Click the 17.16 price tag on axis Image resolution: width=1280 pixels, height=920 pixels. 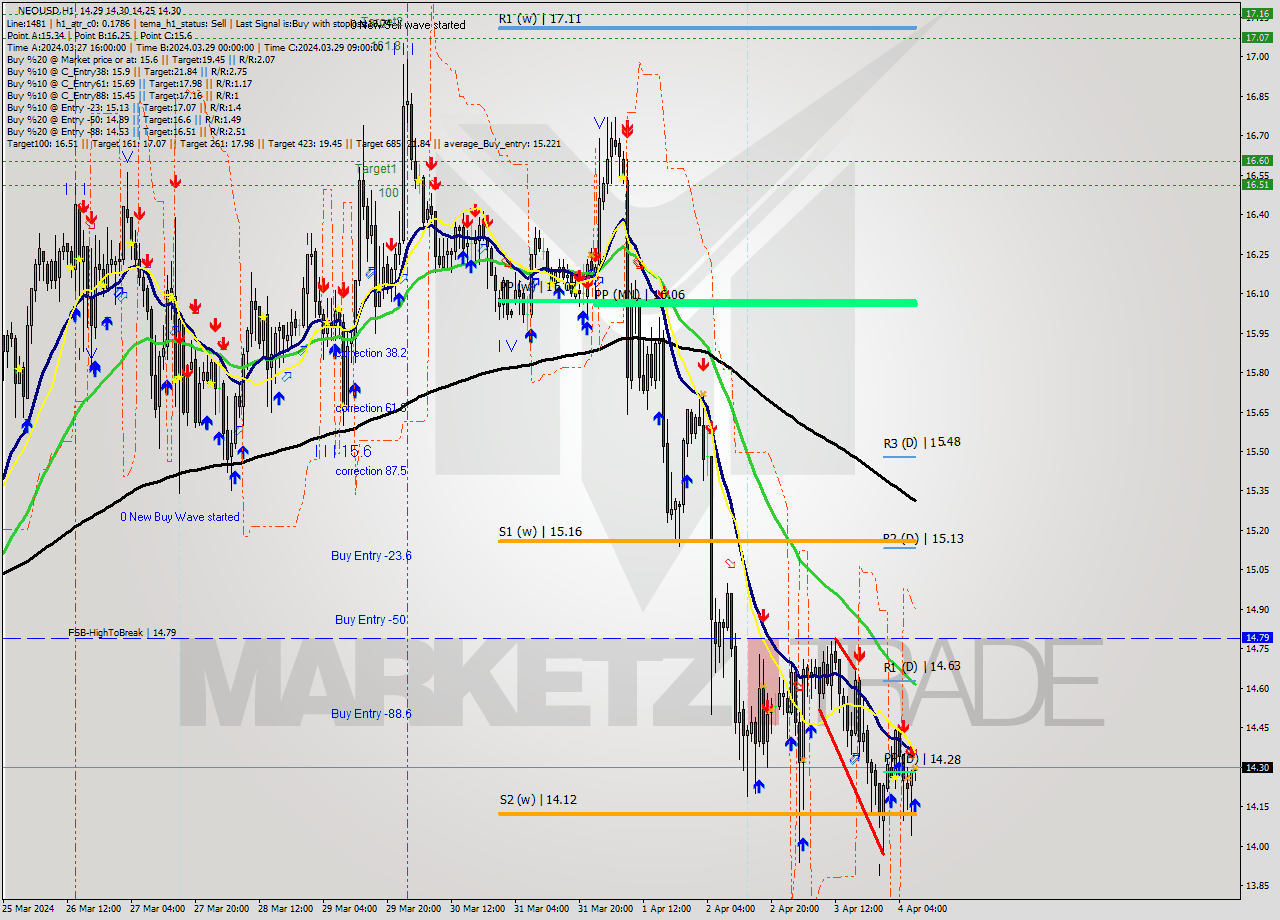(x=1257, y=14)
